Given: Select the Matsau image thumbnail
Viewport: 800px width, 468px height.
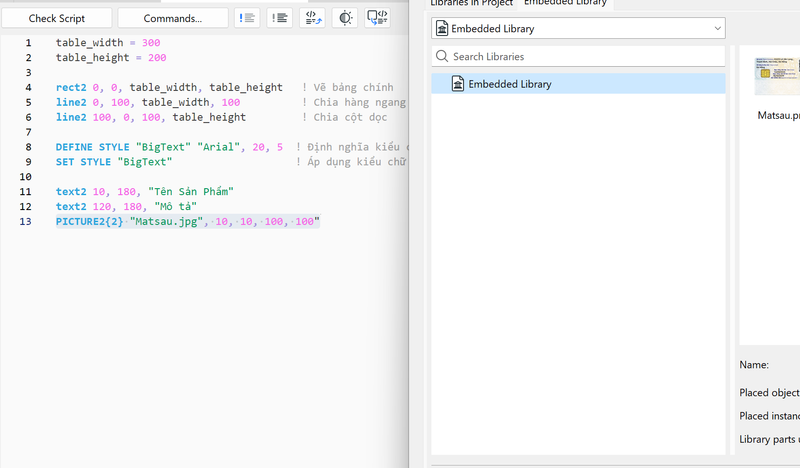Looking at the screenshot, I should pyautogui.click(x=778, y=76).
